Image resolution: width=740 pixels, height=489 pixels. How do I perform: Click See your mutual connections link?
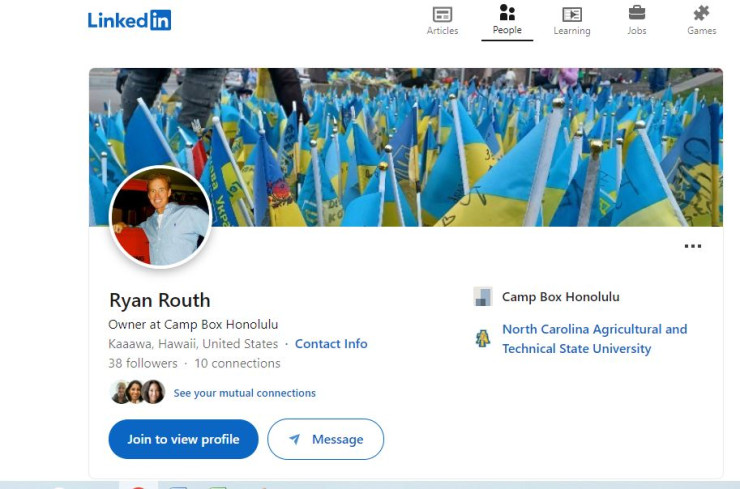point(244,393)
